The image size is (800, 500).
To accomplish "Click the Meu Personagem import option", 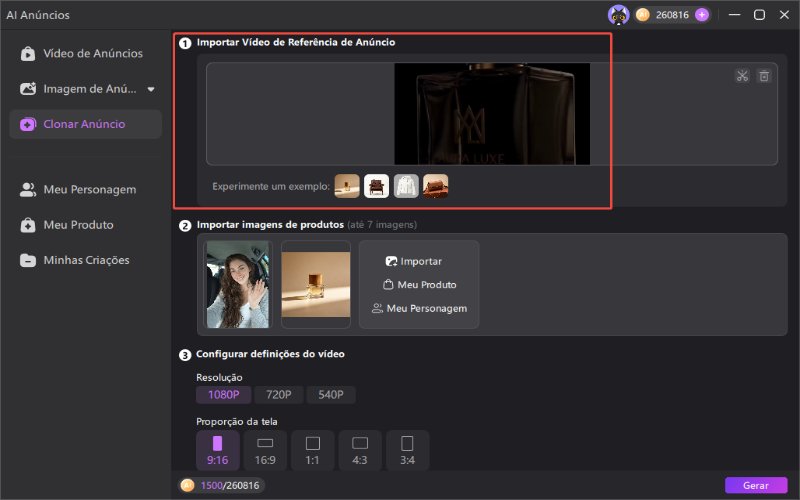I will 419,308.
